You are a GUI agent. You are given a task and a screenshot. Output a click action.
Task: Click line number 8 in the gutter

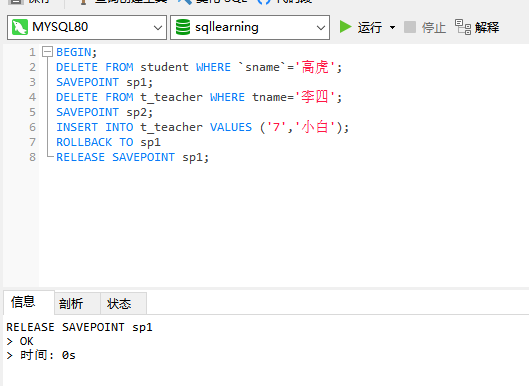click(32, 157)
